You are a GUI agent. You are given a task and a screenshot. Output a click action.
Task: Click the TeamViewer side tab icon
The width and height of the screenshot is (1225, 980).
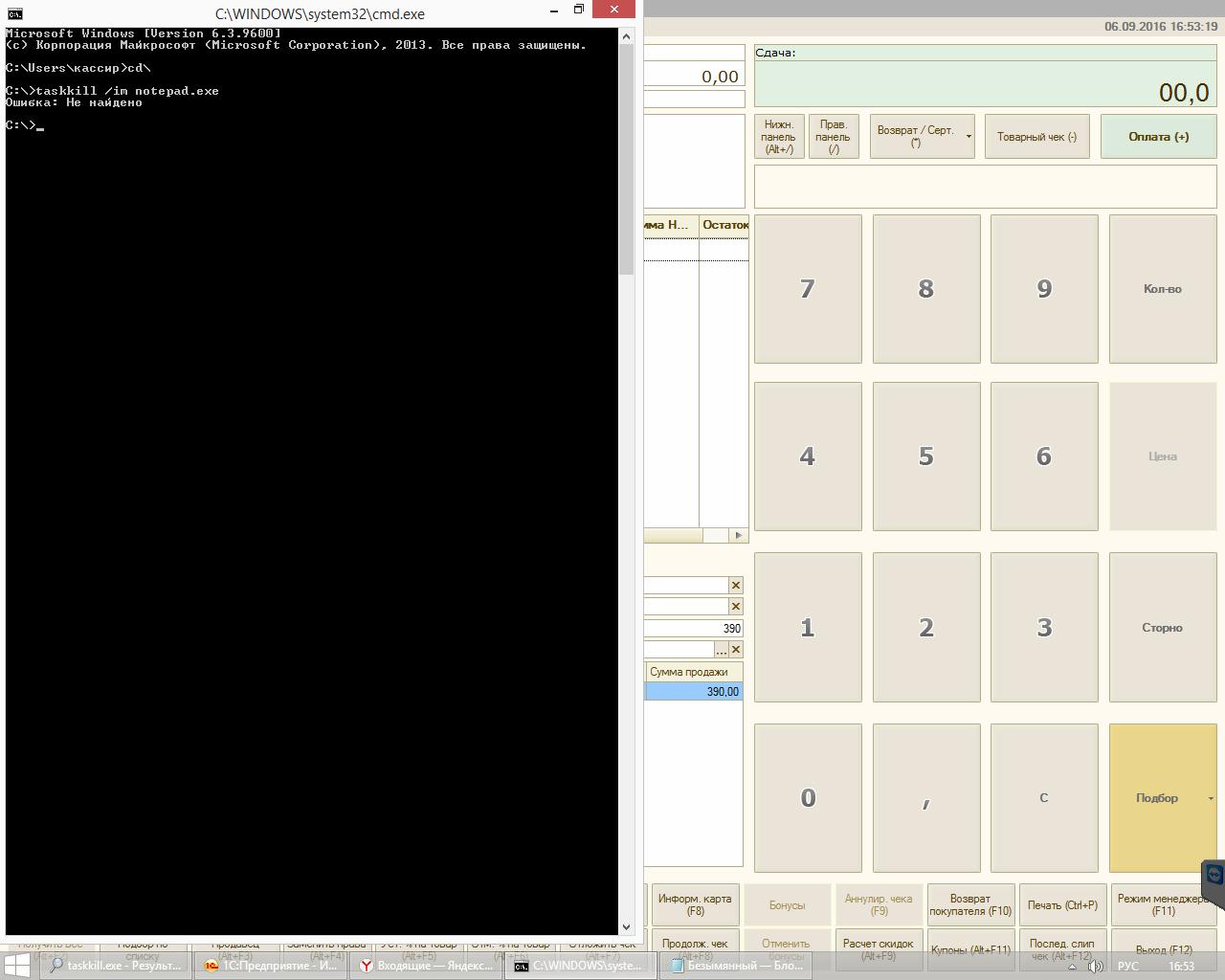coord(1214,876)
